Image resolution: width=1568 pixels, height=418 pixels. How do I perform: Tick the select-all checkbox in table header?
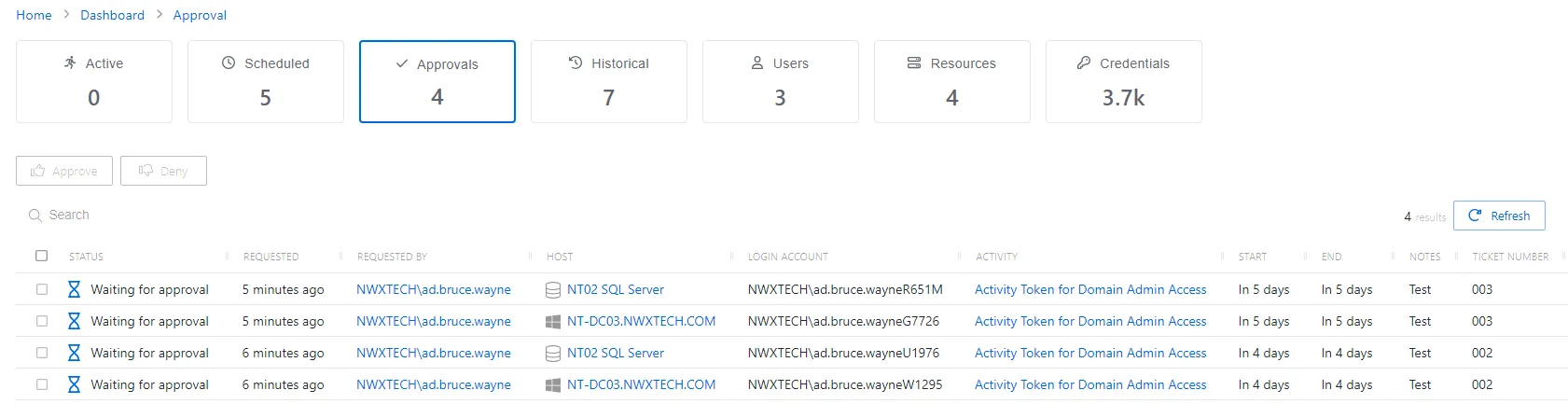[41, 256]
